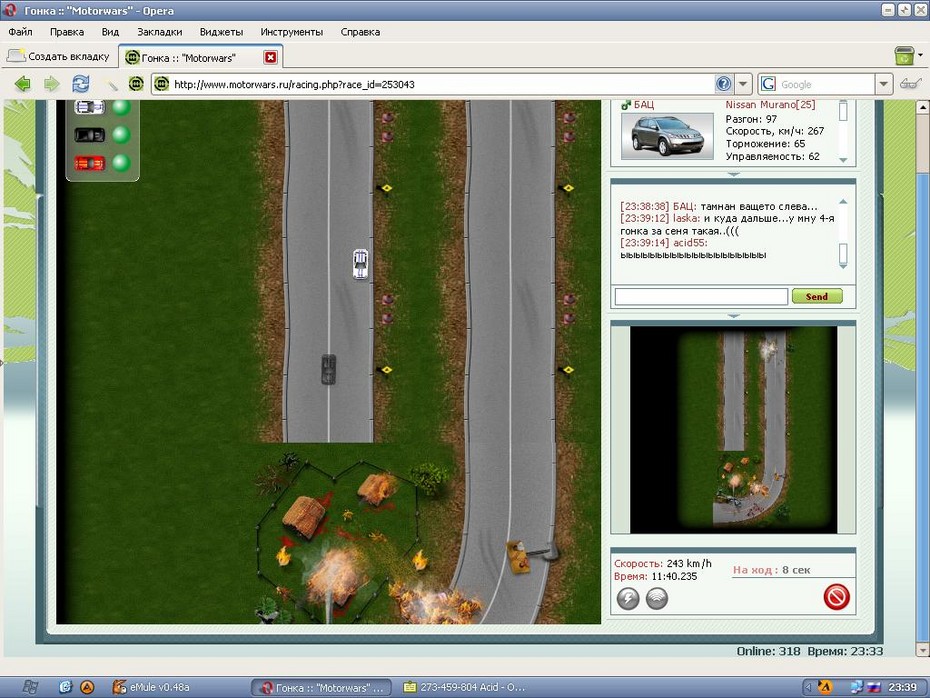Click the green light beside the red car
The image size is (930, 698).
click(x=122, y=162)
